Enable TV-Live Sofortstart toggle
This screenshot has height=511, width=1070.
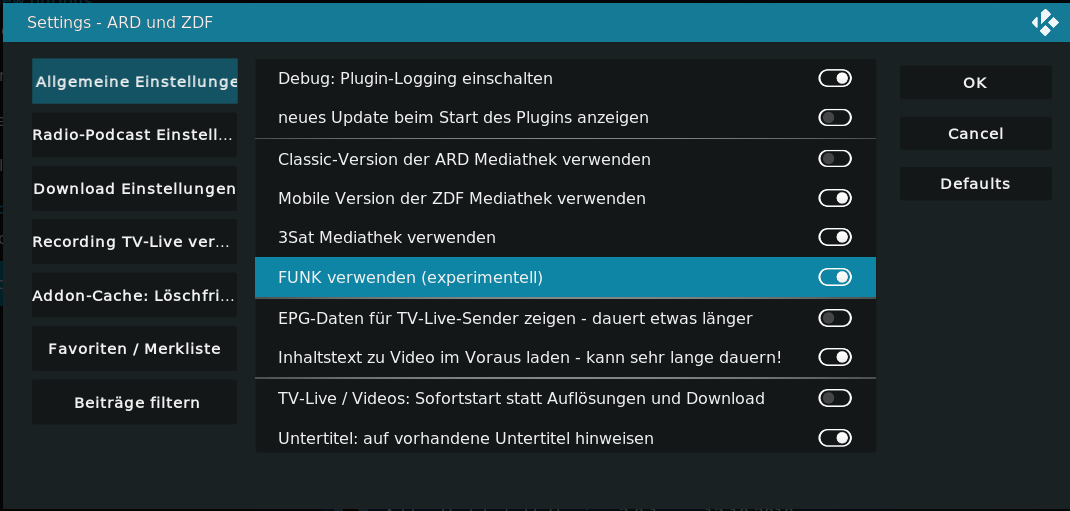pyautogui.click(x=835, y=398)
